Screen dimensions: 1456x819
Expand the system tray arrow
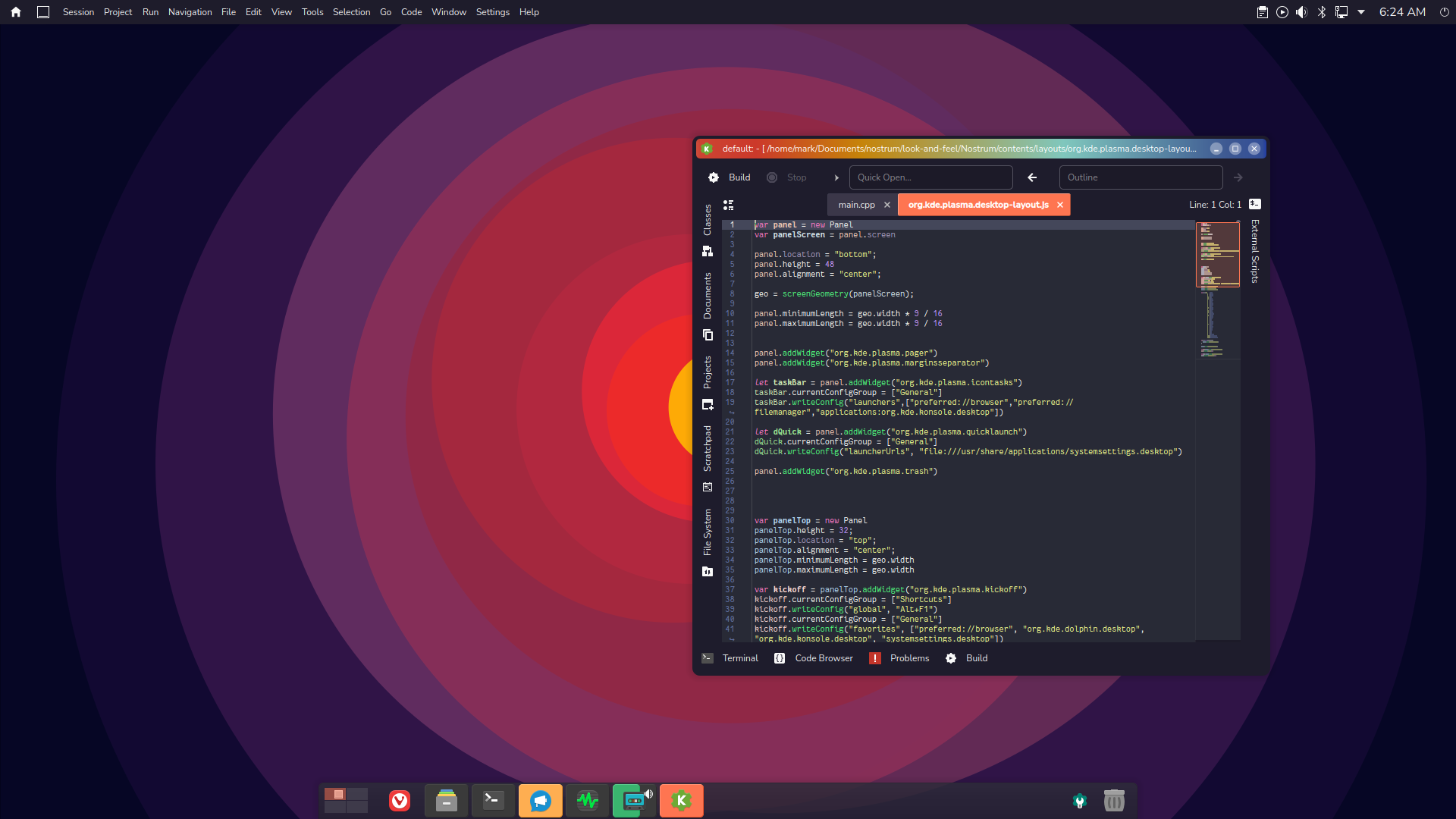click(1363, 11)
